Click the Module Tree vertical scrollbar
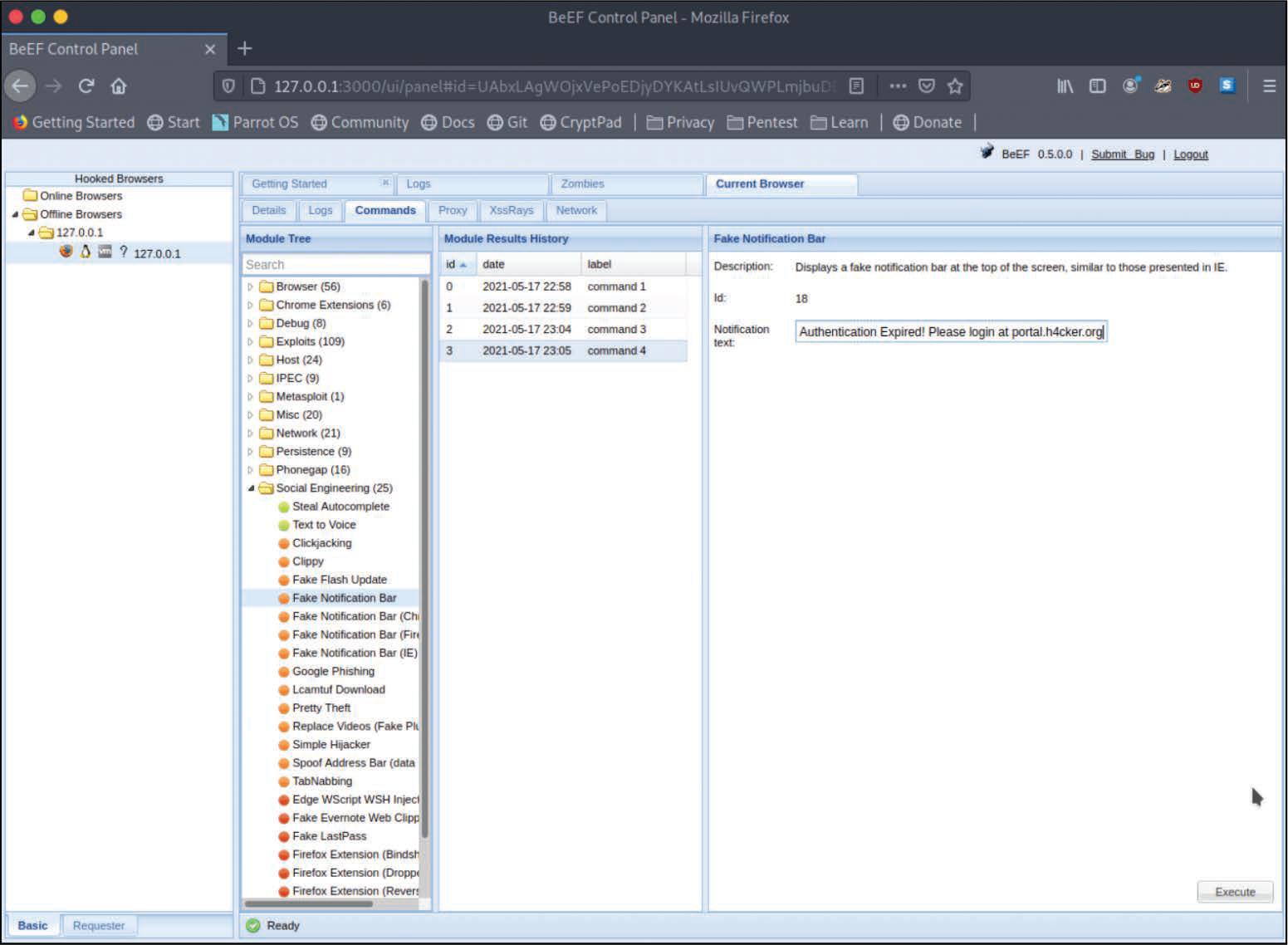Viewport: 1288px width, 945px height. [425, 556]
